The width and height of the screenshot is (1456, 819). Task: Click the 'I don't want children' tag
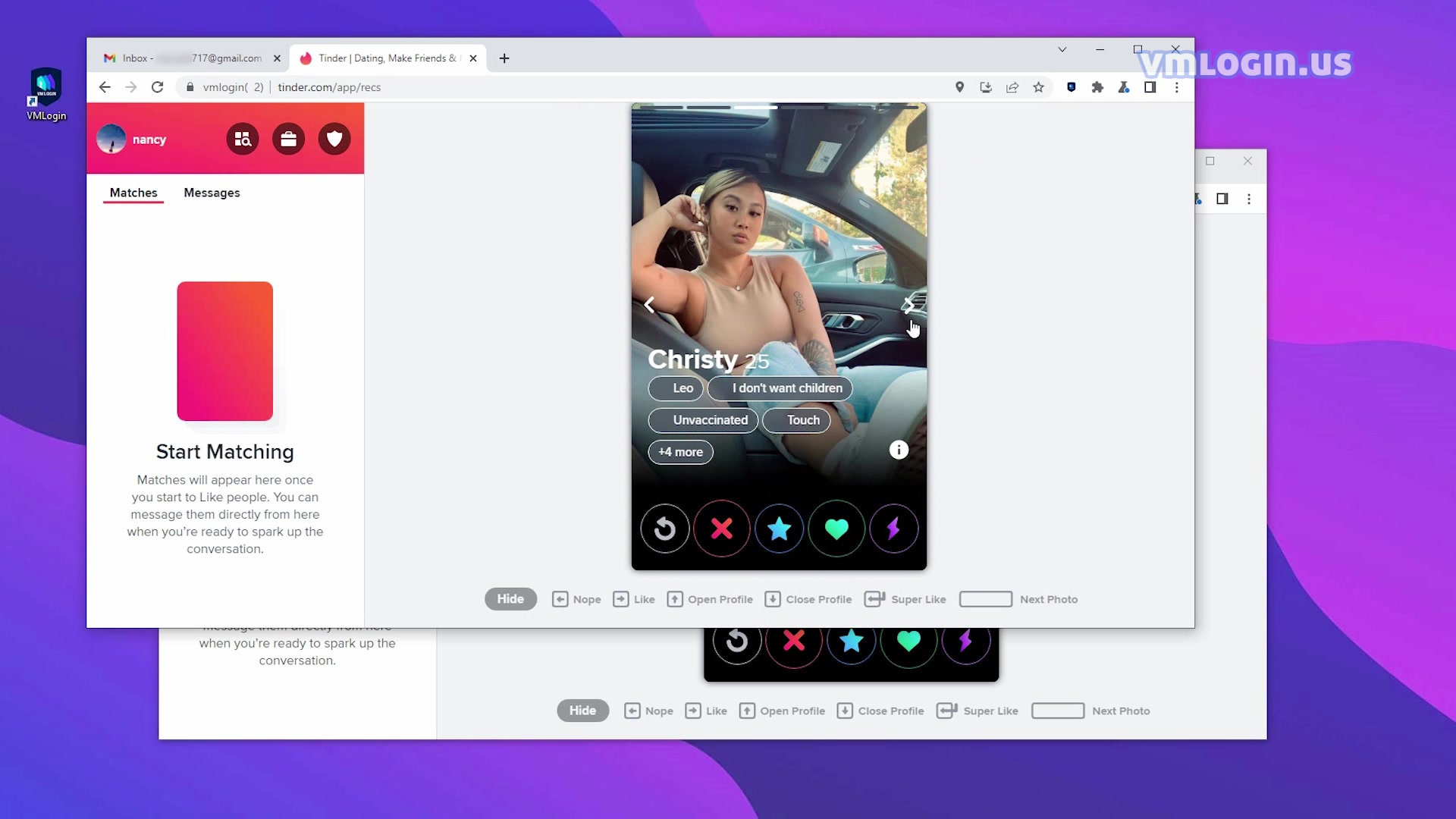click(x=780, y=388)
